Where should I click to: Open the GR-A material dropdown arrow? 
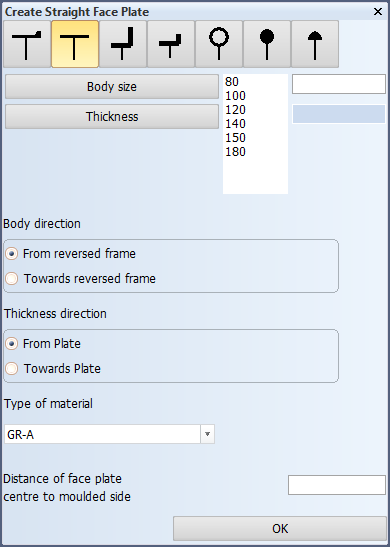click(x=208, y=434)
